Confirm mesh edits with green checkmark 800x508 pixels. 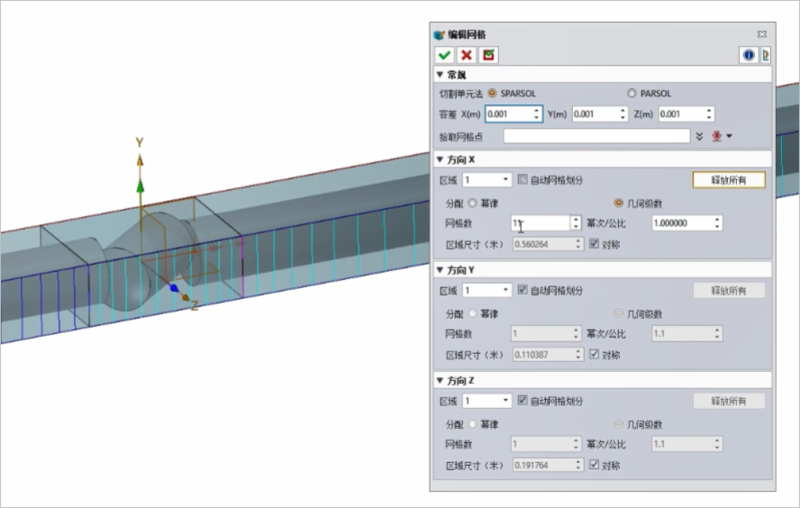point(445,55)
